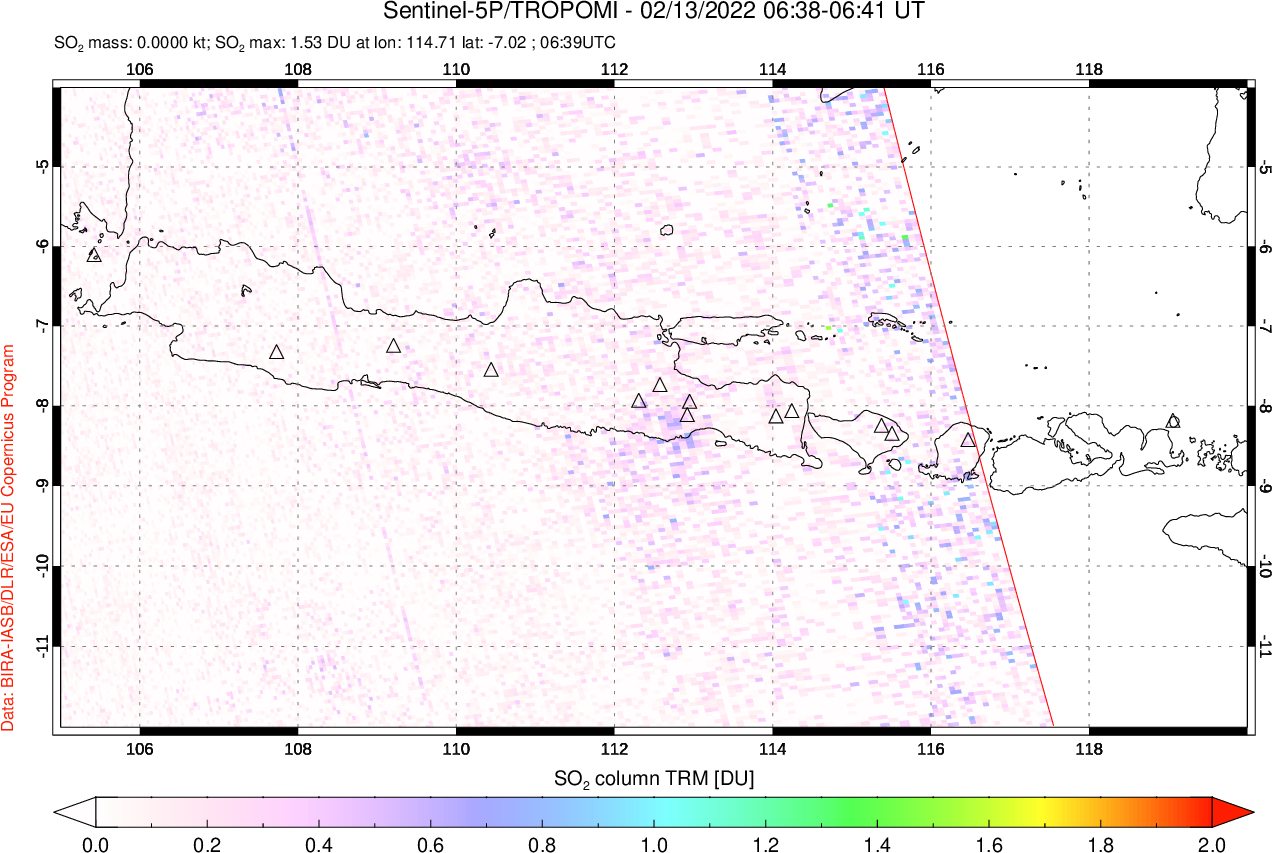Click the '112' label on the bottom axis
Viewport: 1272px width, 853px height.
coord(614,747)
